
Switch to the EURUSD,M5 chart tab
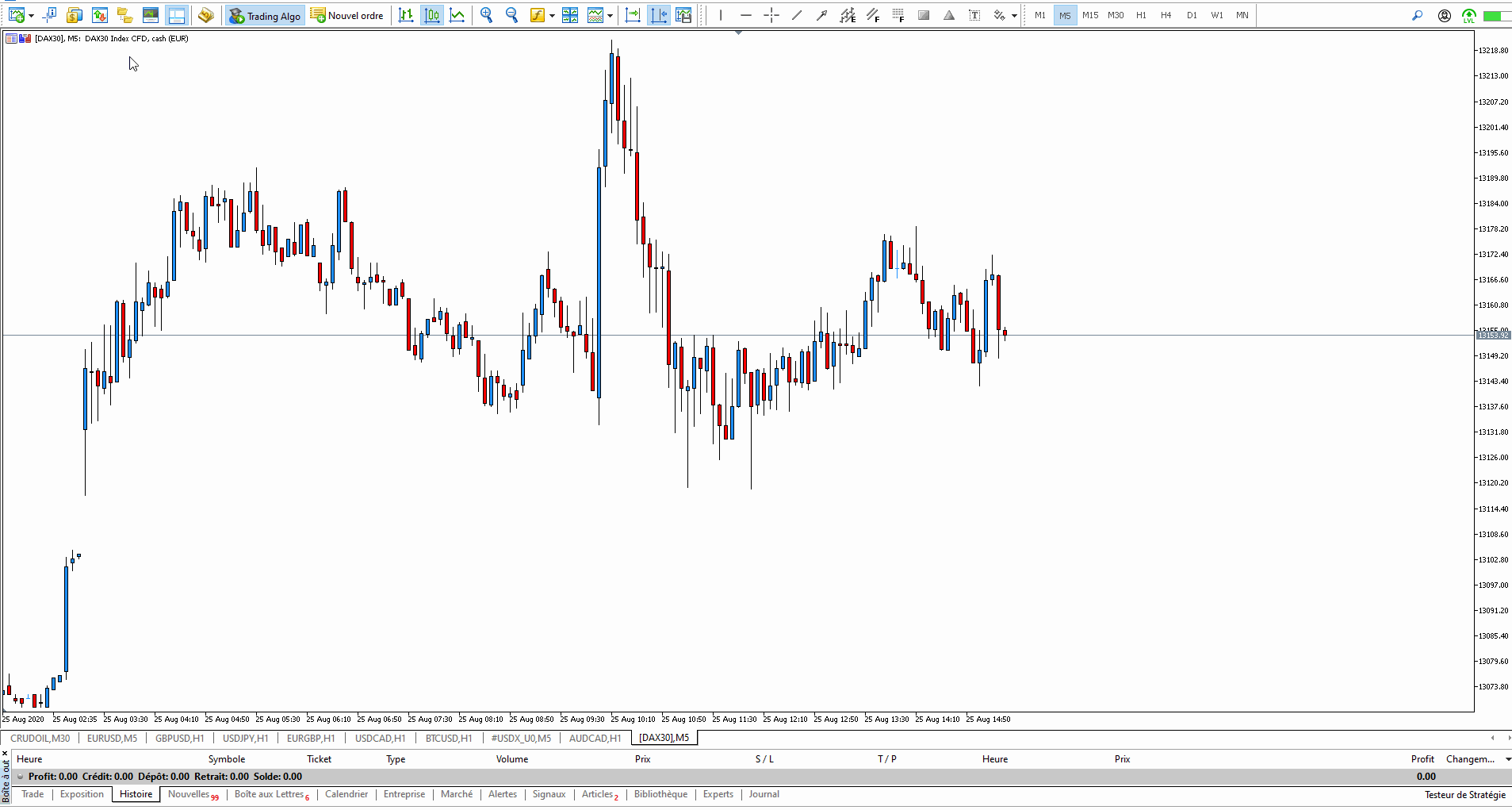point(112,738)
